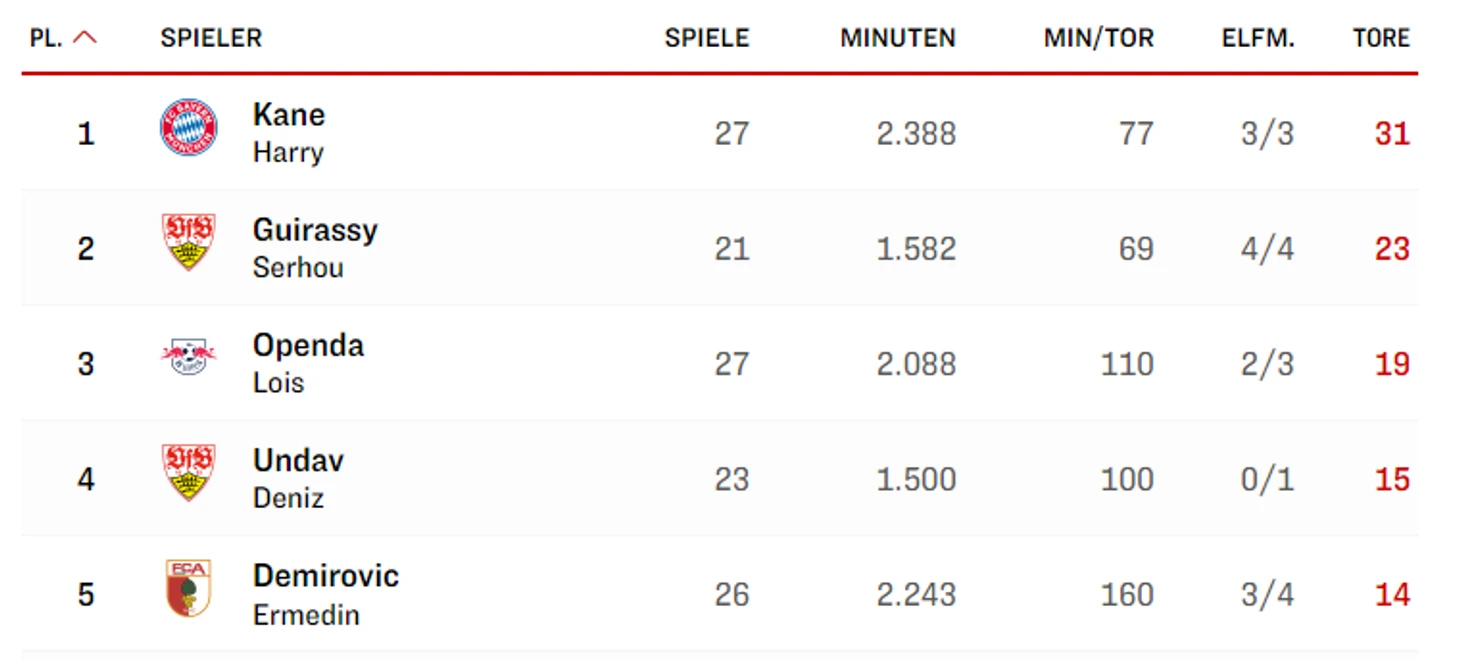Click Kane's goal total of 31
Viewport: 1460px width, 661px height.
click(x=1392, y=133)
